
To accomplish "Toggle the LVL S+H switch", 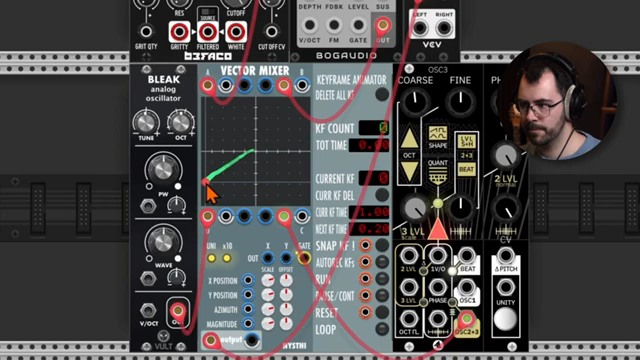I will tap(467, 142).
